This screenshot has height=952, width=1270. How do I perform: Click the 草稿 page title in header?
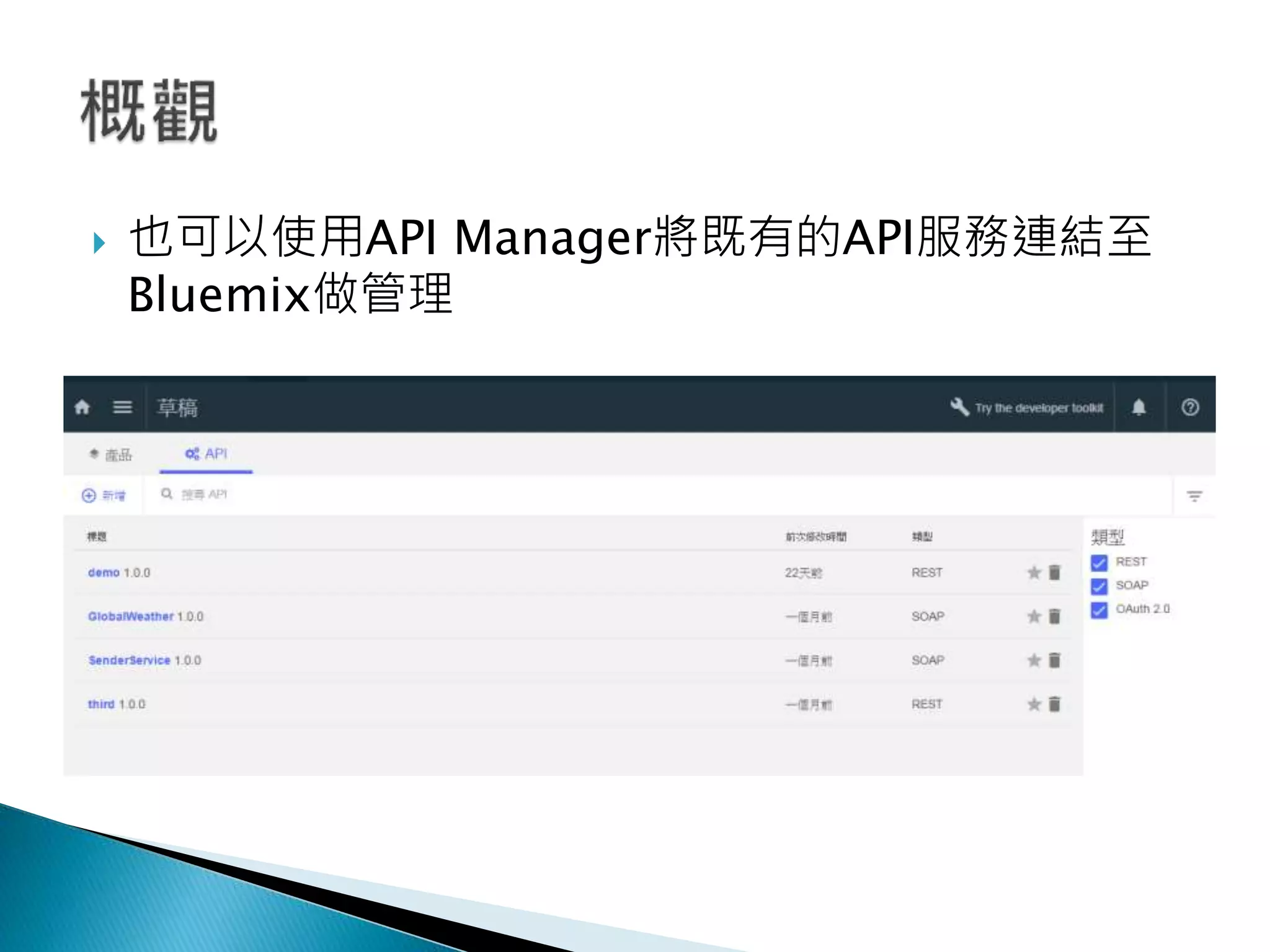pos(177,408)
